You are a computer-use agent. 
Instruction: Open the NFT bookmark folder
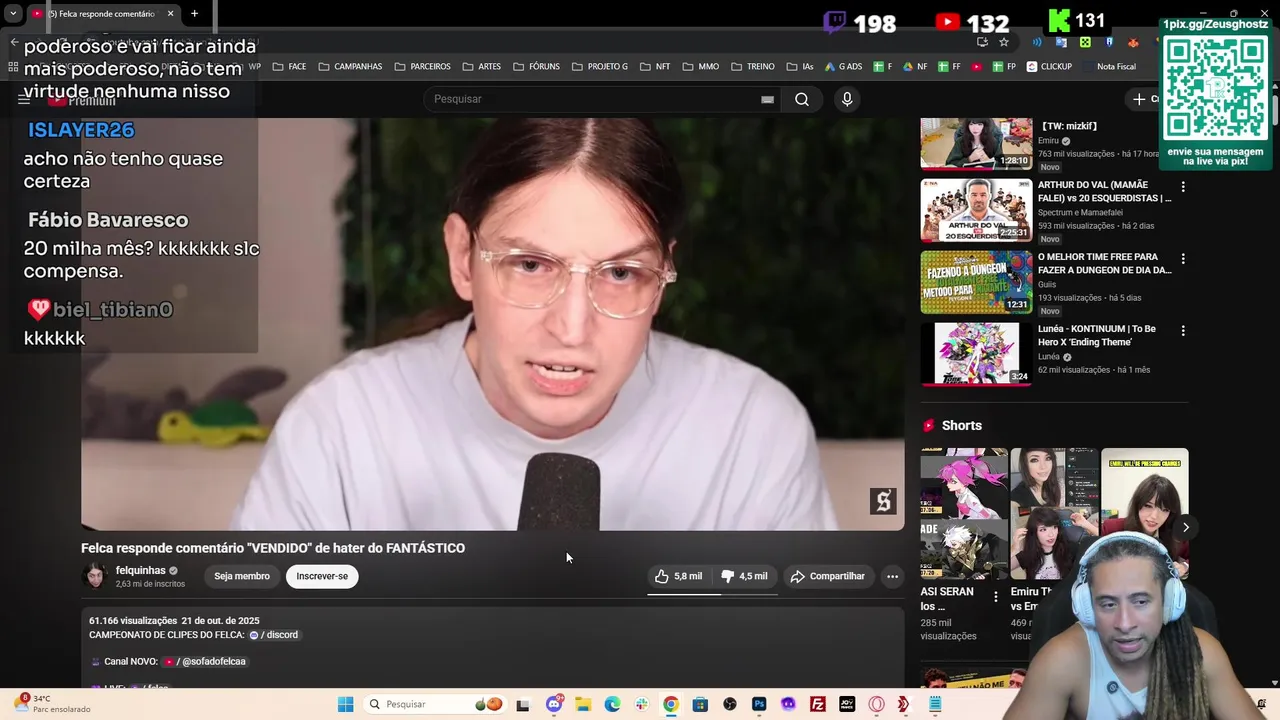654,67
